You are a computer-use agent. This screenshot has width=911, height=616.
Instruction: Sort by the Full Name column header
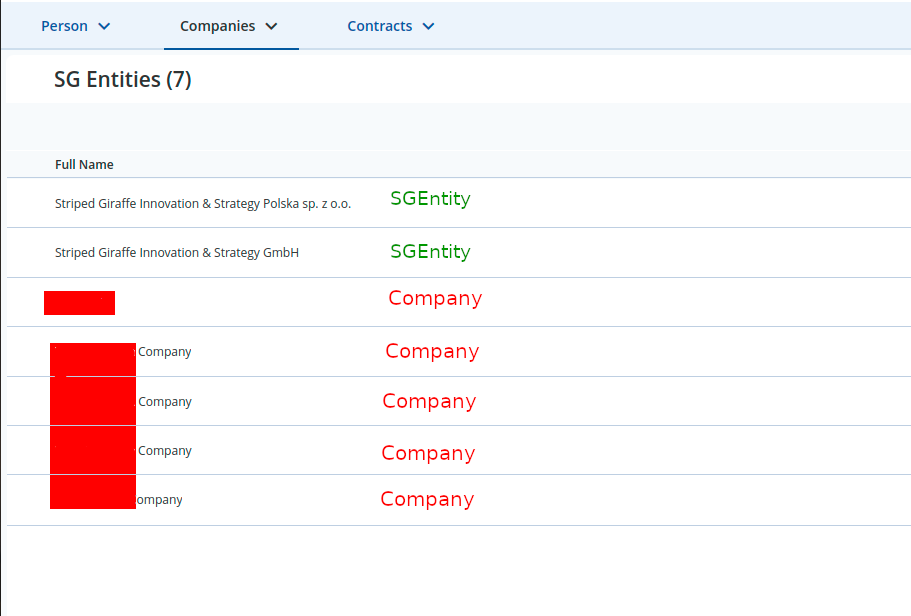coord(84,164)
